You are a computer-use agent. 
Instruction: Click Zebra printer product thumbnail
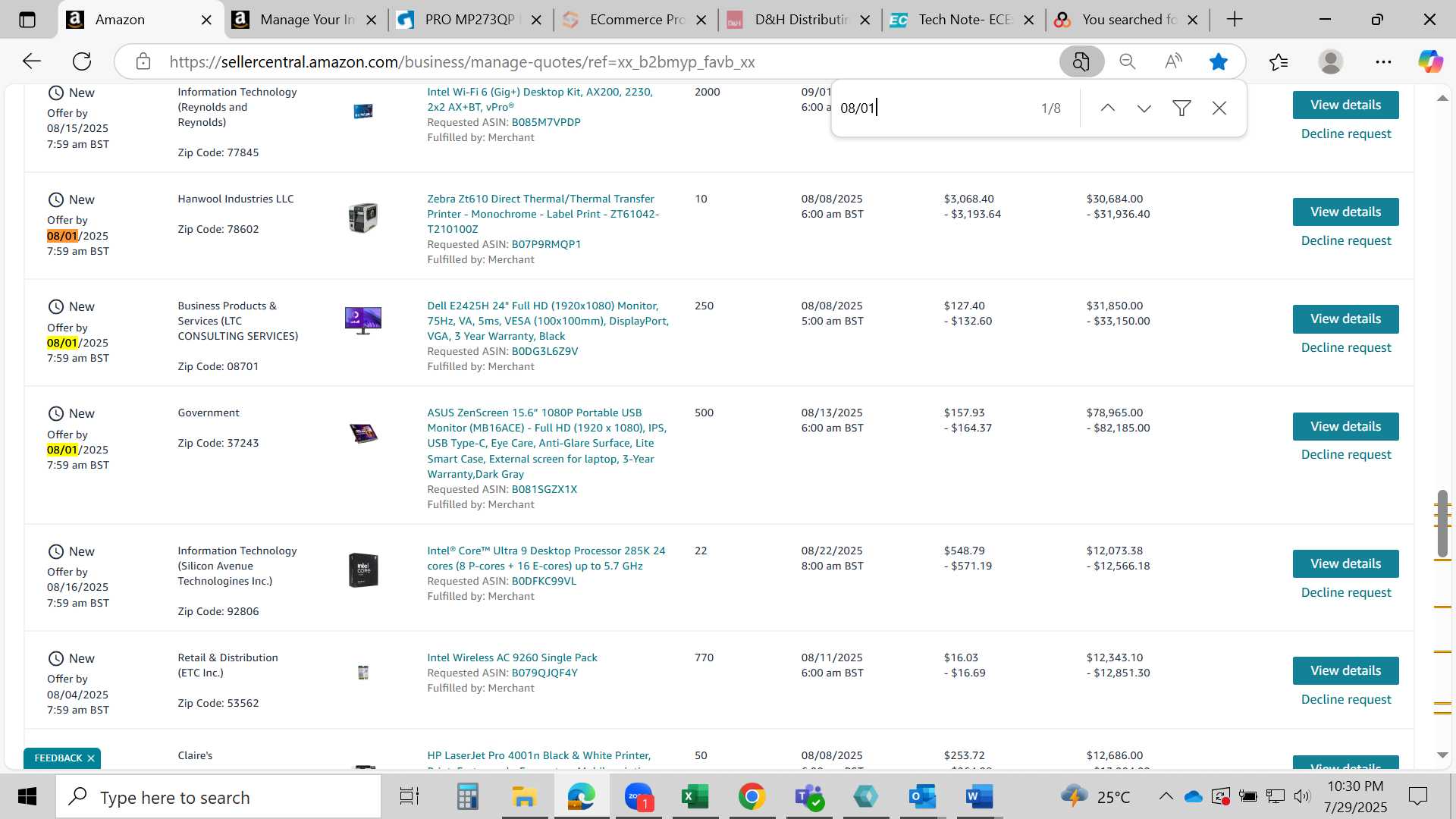pos(363,218)
